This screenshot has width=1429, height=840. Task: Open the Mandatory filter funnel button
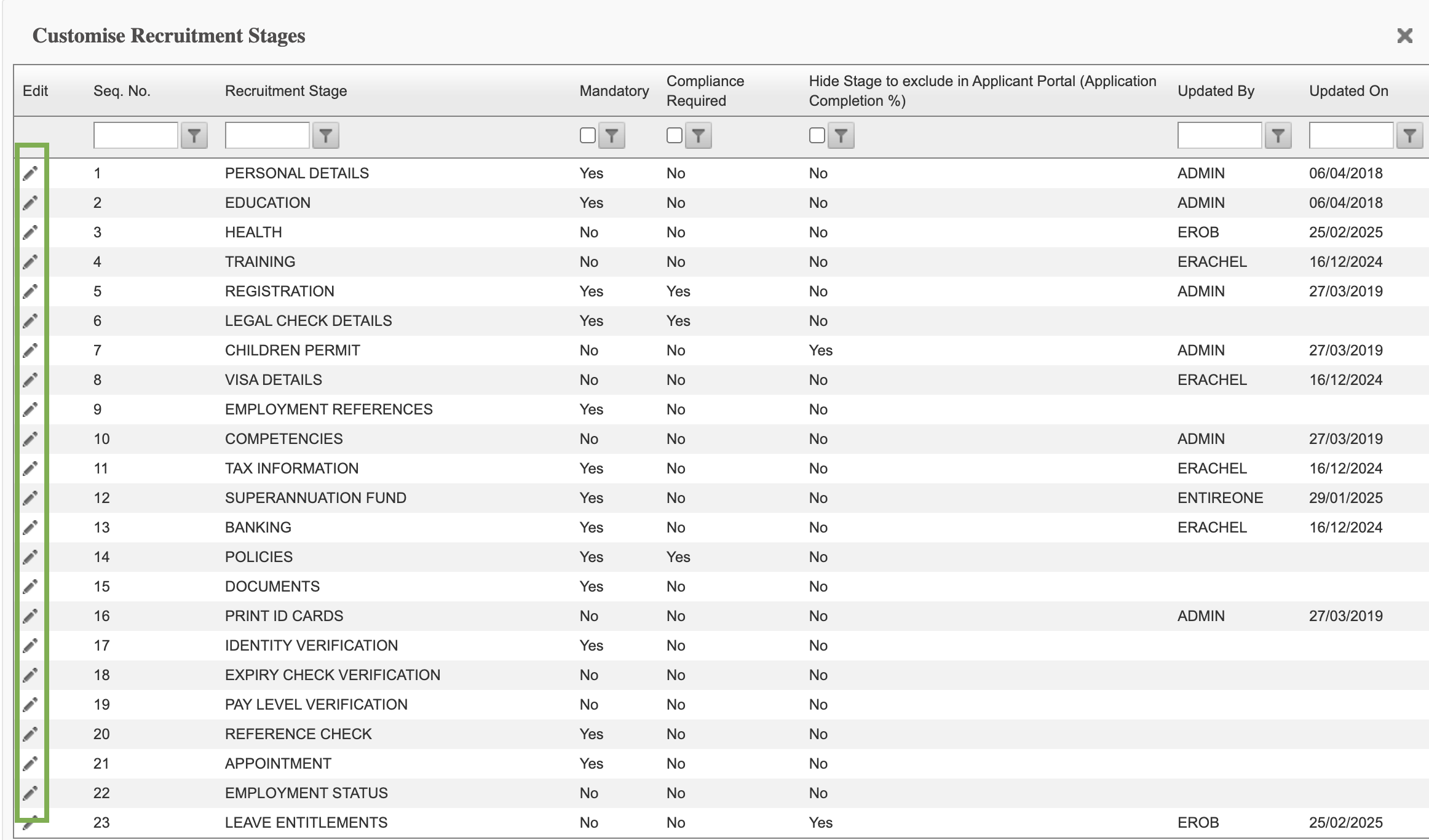pyautogui.click(x=612, y=135)
